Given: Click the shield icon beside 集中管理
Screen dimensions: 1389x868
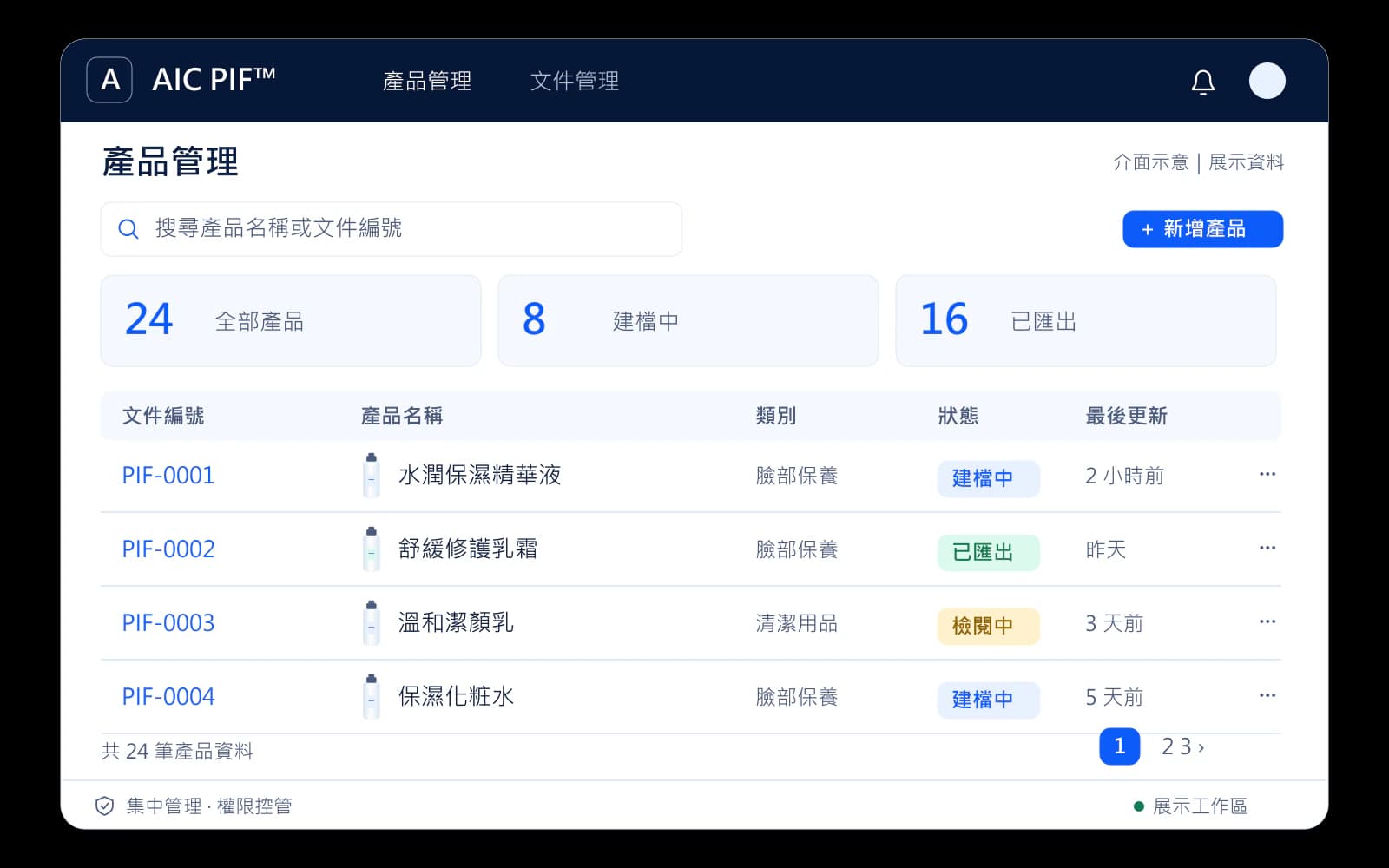Looking at the screenshot, I should [104, 806].
